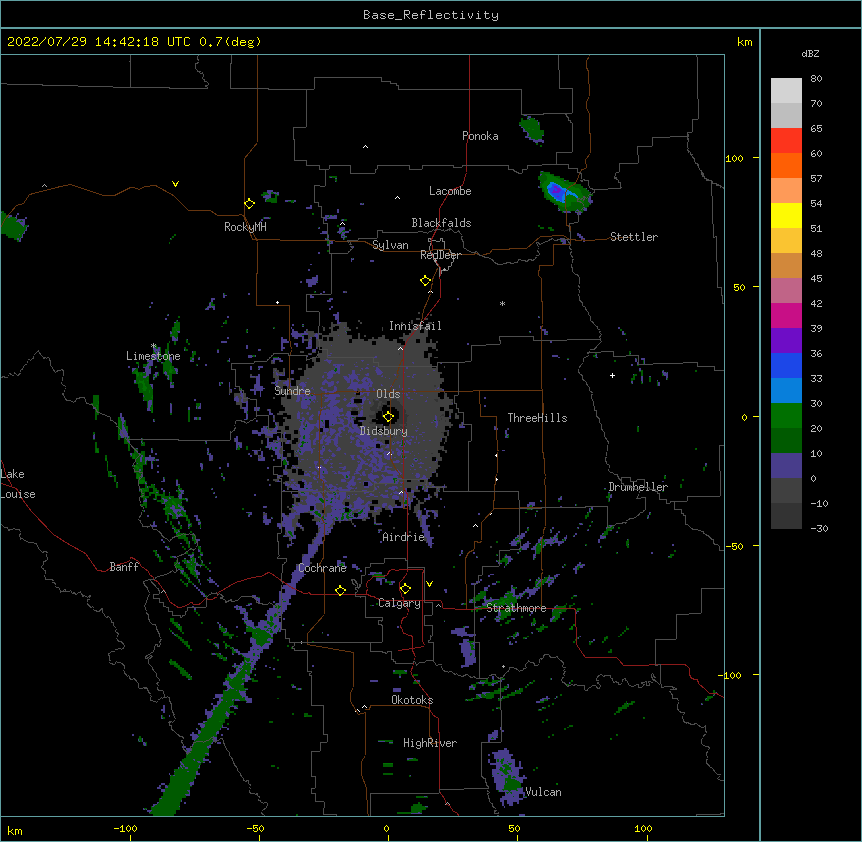
Task: Click the dBZ legend heading
Action: (810, 54)
